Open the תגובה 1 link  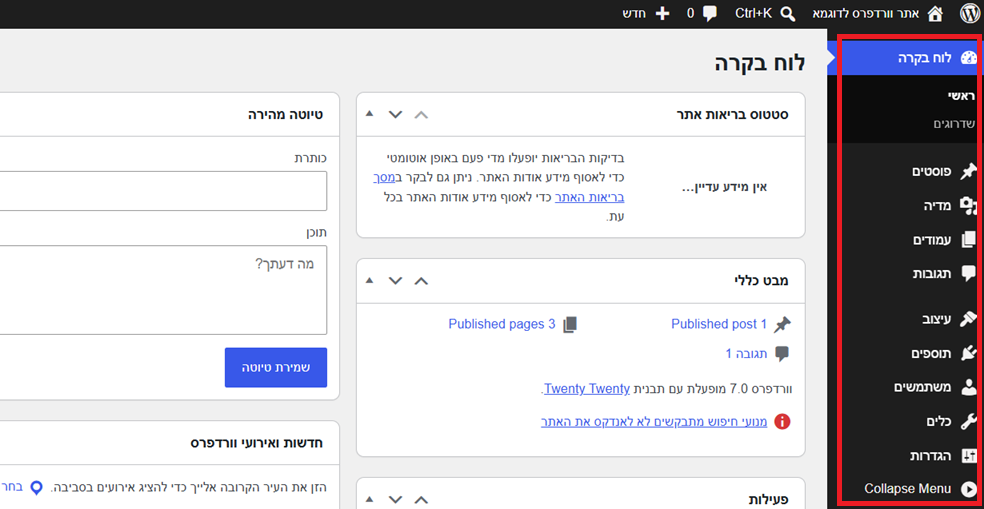tap(747, 354)
